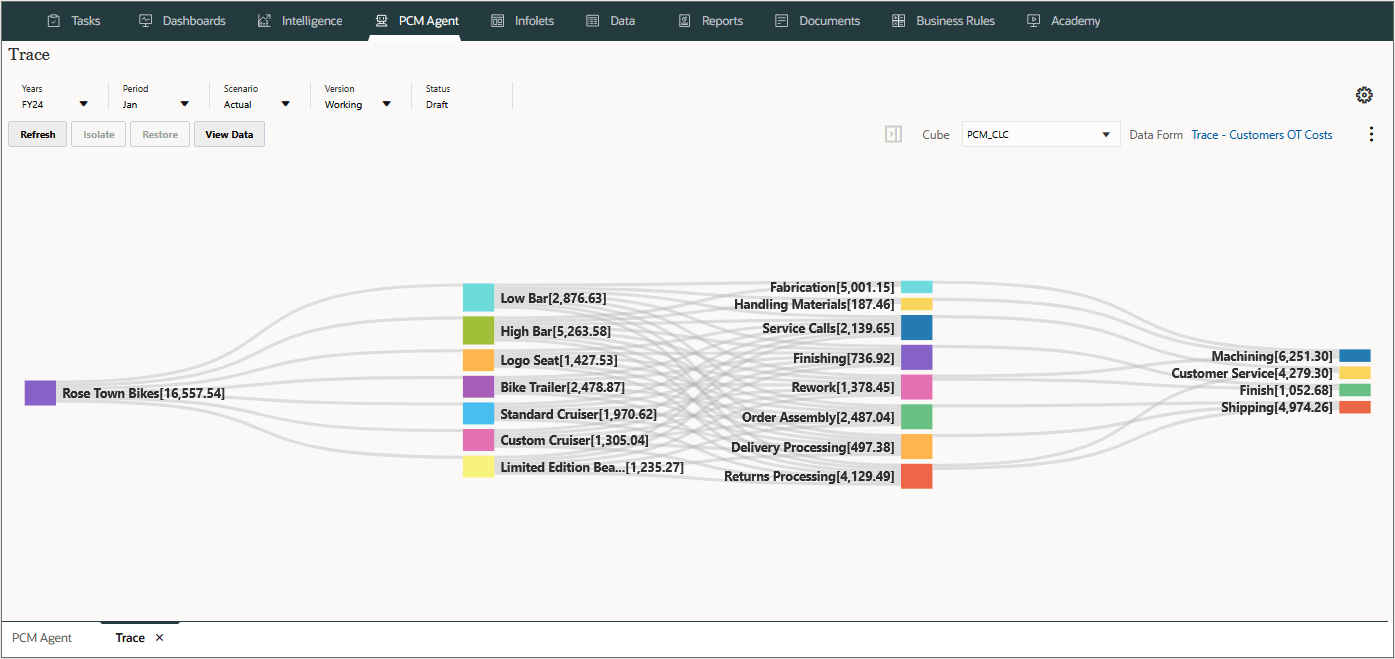Click the Refresh button
1395x659 pixels.
(38, 134)
